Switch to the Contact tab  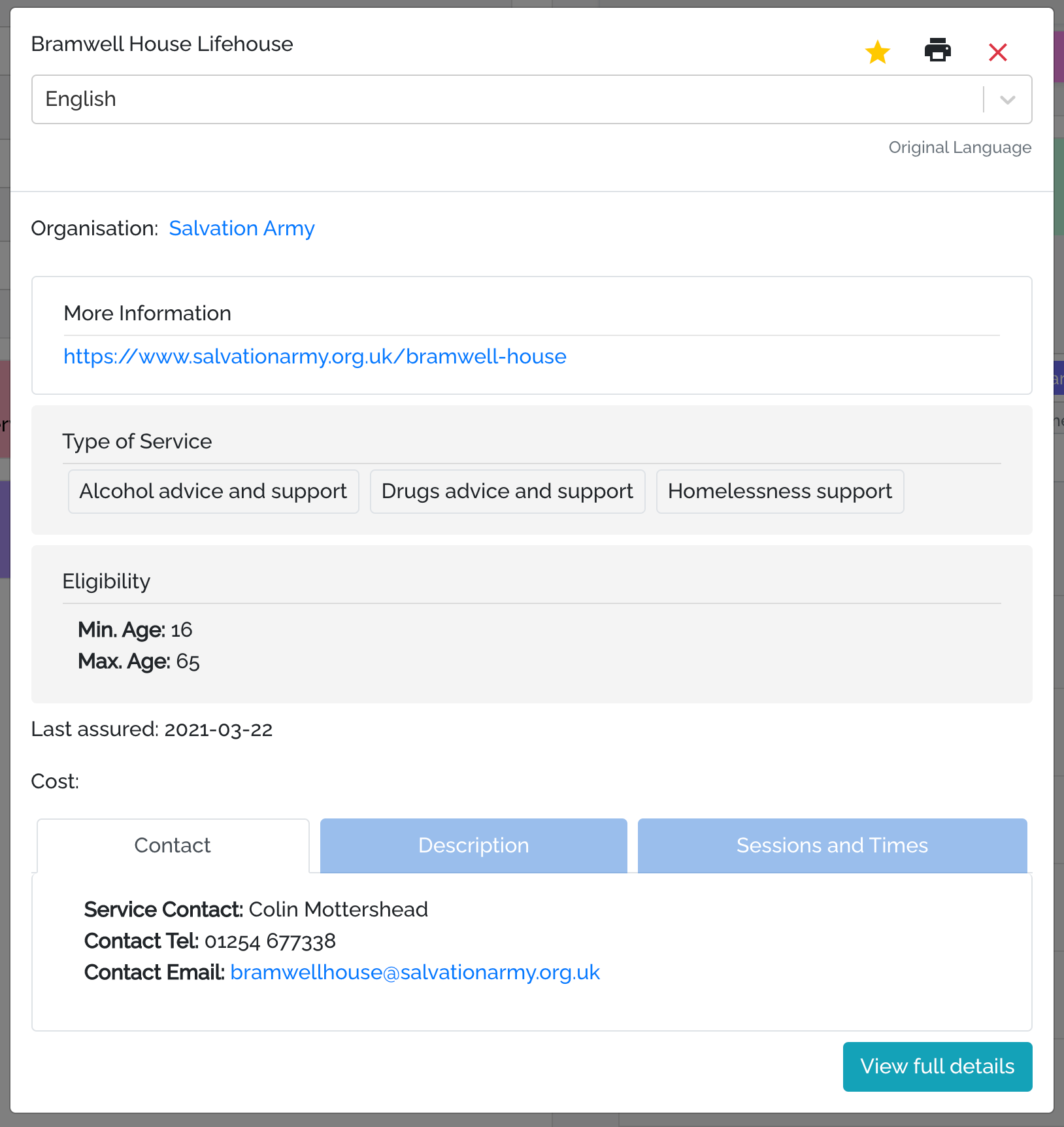click(x=173, y=845)
